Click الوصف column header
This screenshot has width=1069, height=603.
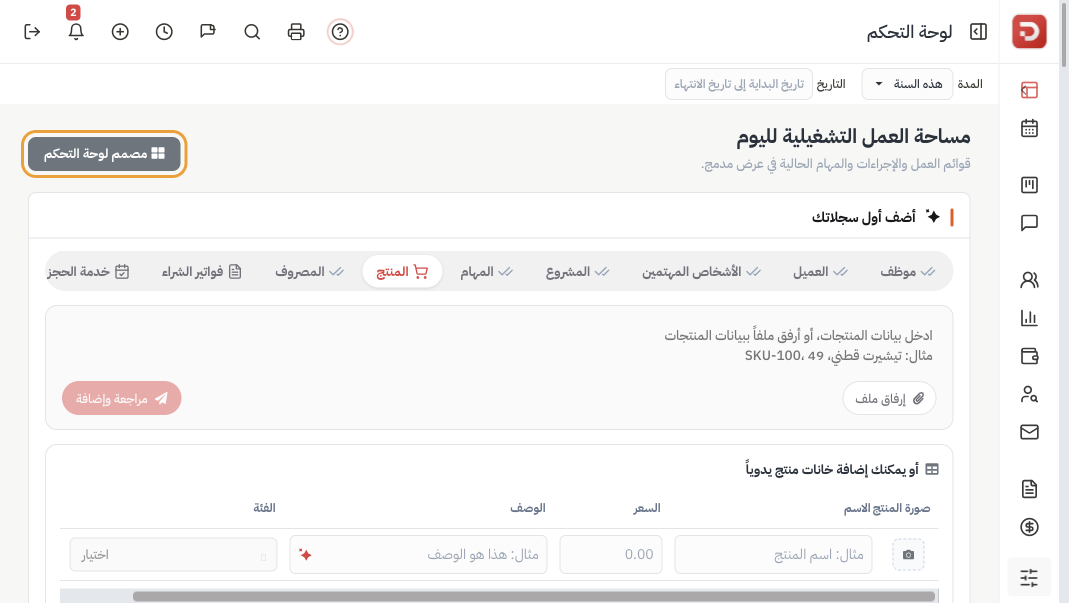[x=528, y=508]
